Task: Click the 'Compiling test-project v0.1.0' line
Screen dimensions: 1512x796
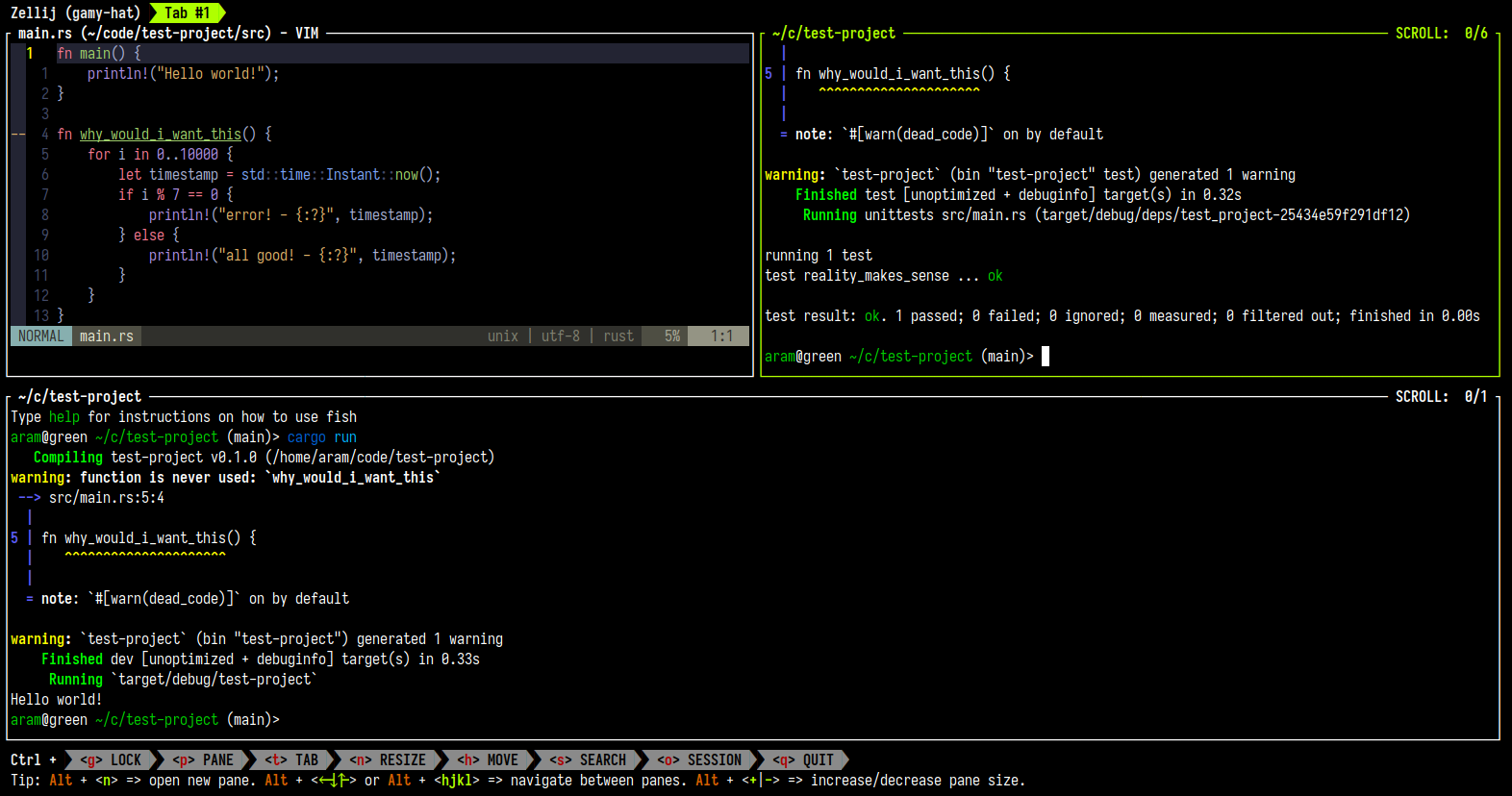Action: click(x=264, y=457)
